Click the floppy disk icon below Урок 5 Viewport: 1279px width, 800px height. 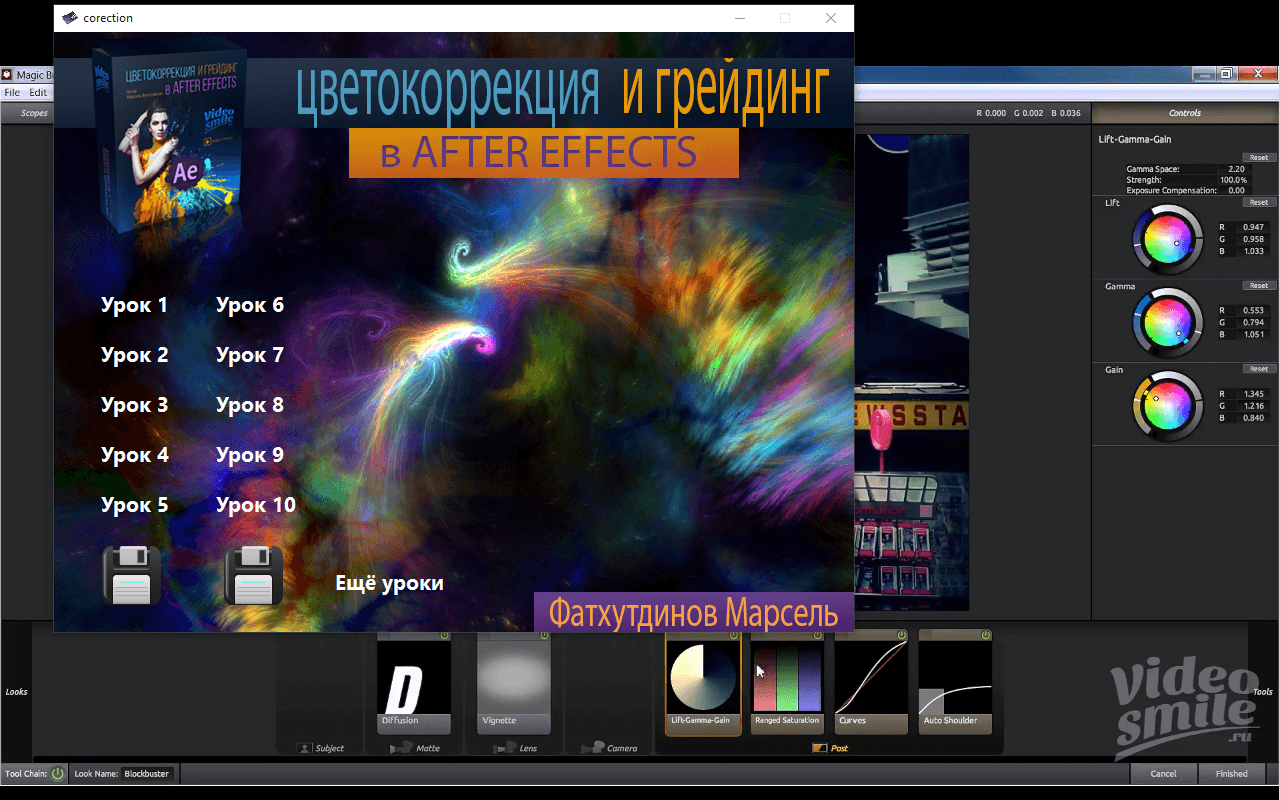pyautogui.click(x=132, y=575)
